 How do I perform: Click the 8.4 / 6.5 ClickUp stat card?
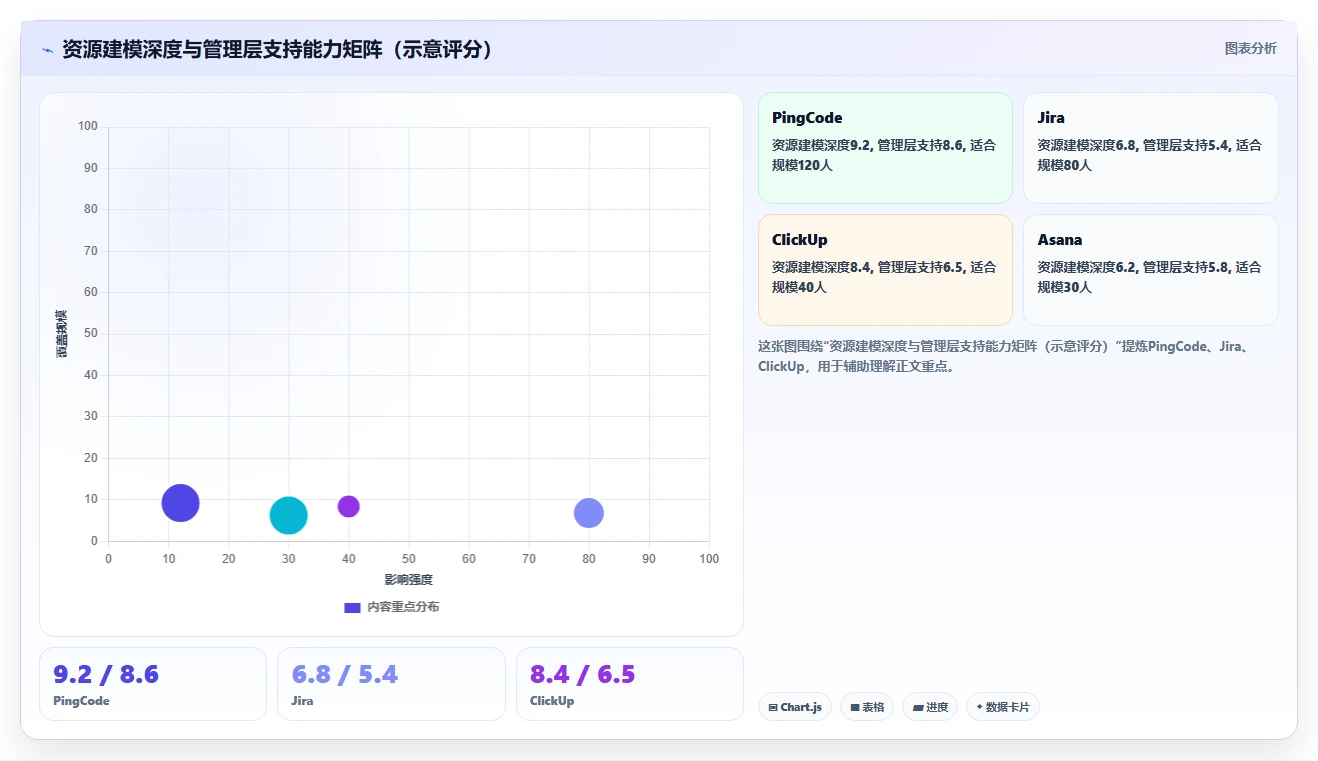pos(630,684)
